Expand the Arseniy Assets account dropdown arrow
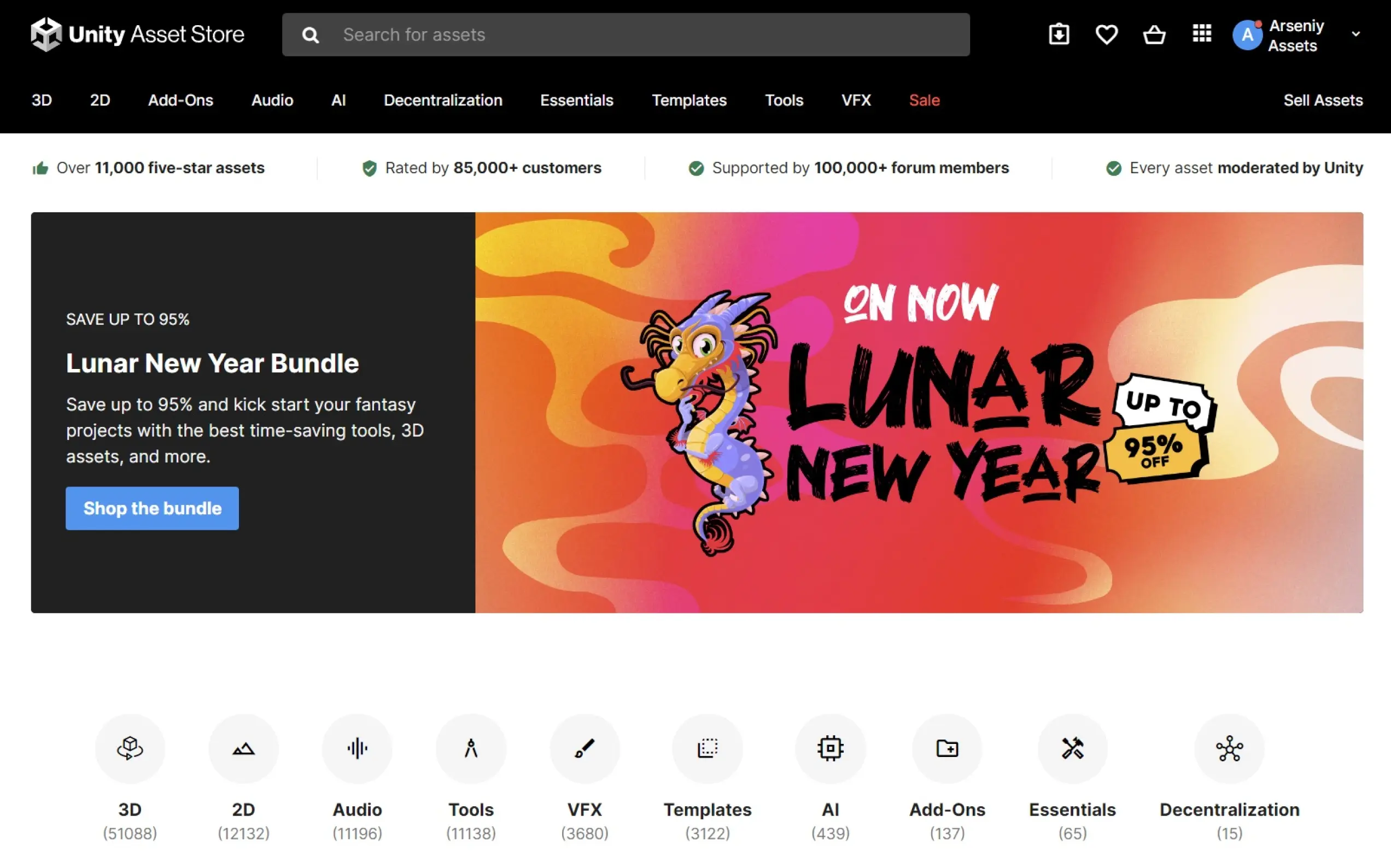Screen dimensions: 1391x868 (x=1356, y=34)
